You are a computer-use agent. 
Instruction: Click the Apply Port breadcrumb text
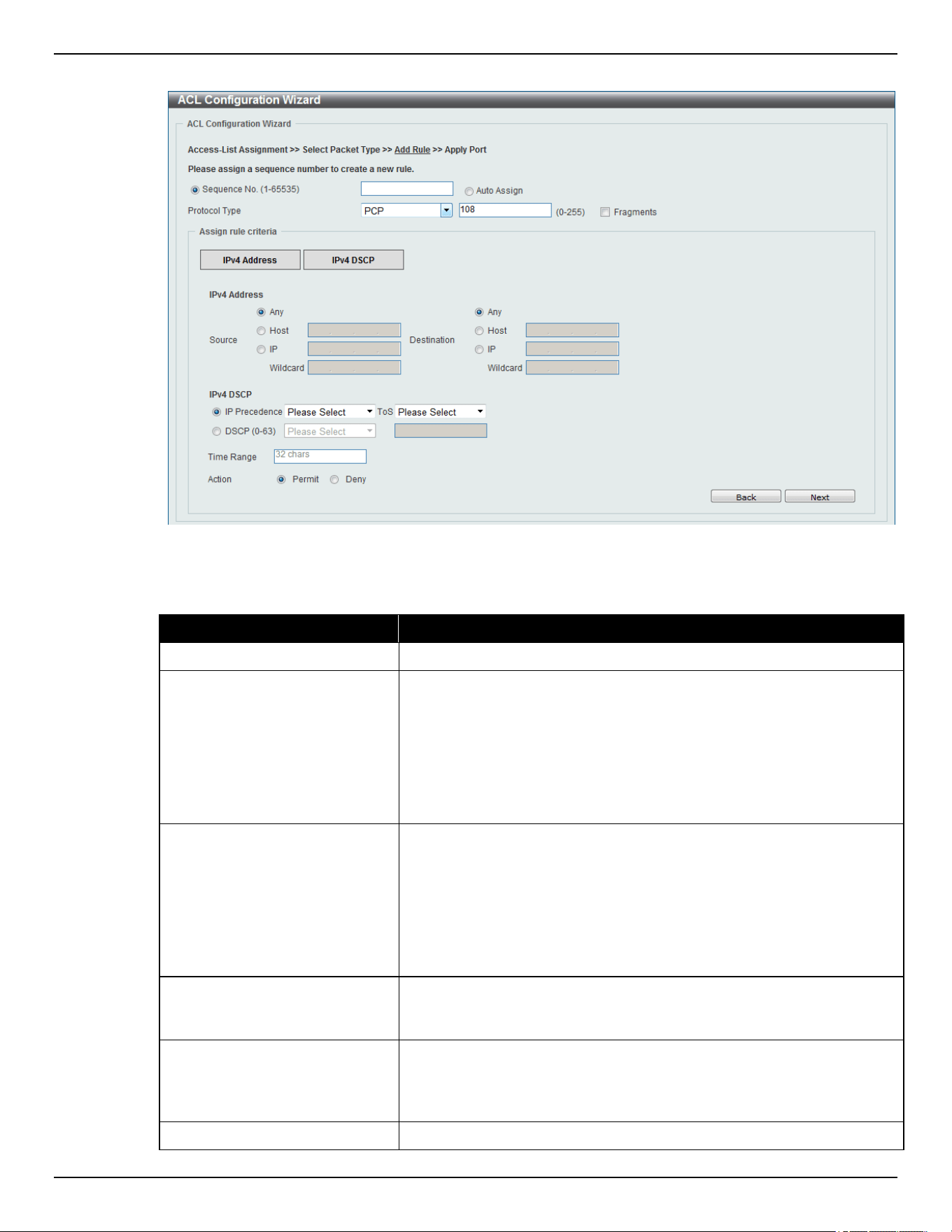coord(466,150)
